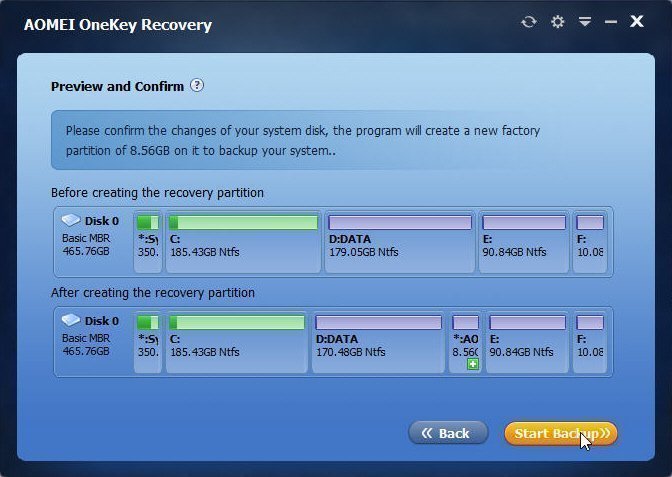Click the refresh icon in title bar

point(529,21)
